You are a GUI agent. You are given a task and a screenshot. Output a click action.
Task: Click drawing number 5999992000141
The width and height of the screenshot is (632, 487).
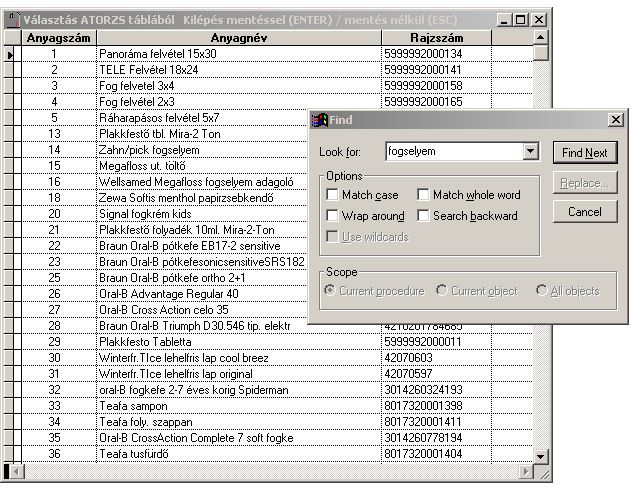(x=437, y=70)
